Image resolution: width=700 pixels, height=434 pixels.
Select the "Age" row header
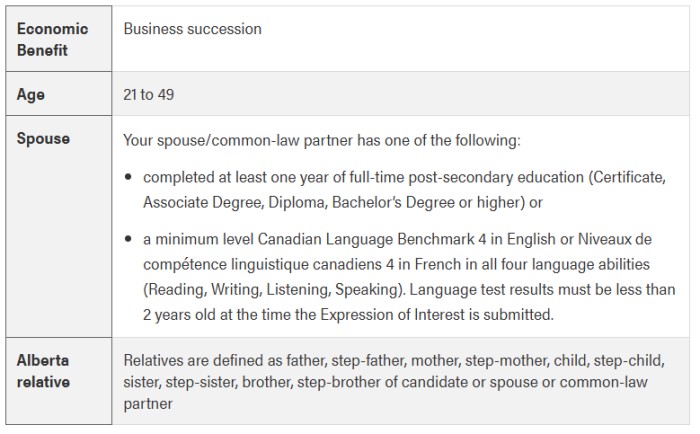click(31, 95)
